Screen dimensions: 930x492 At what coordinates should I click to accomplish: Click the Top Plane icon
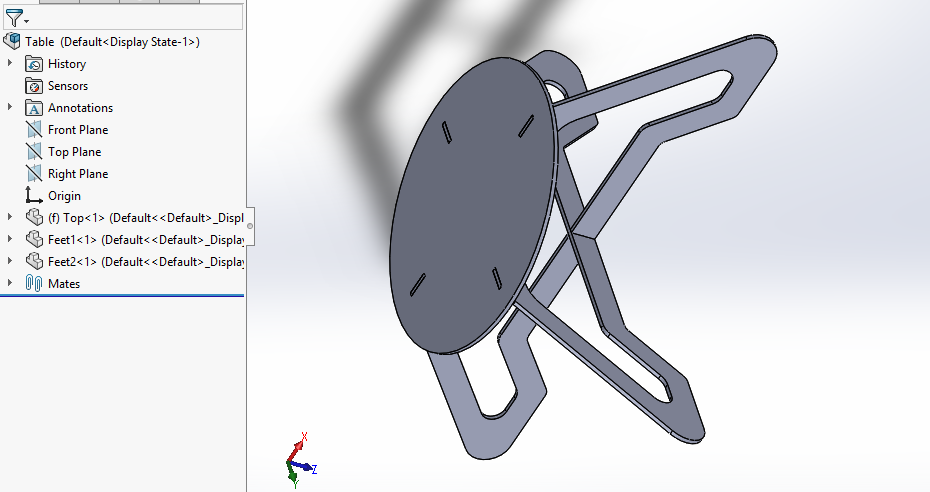[x=34, y=151]
